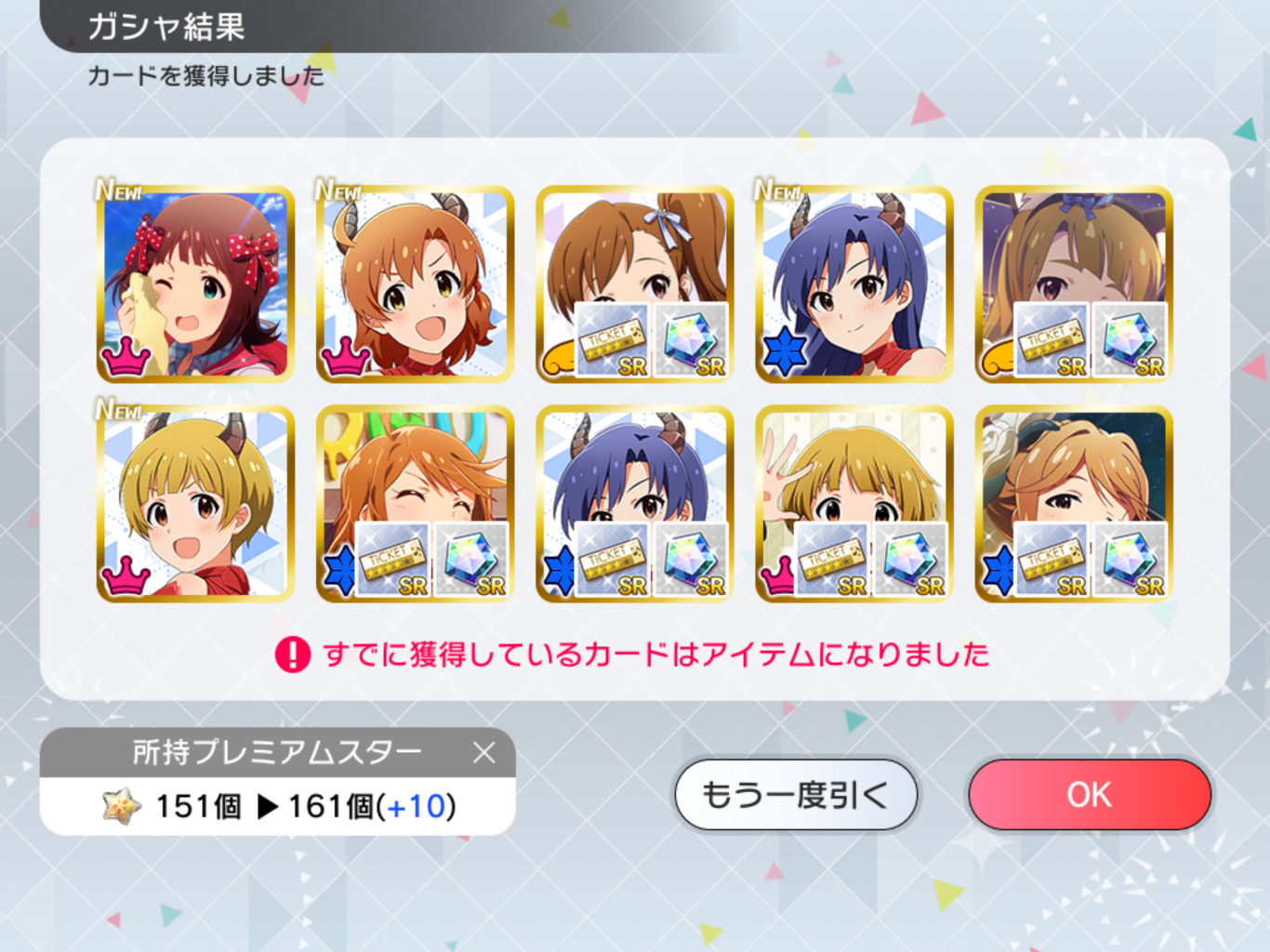Select the new blonde horned girl card
The width and height of the screenshot is (1270, 952).
(x=195, y=503)
